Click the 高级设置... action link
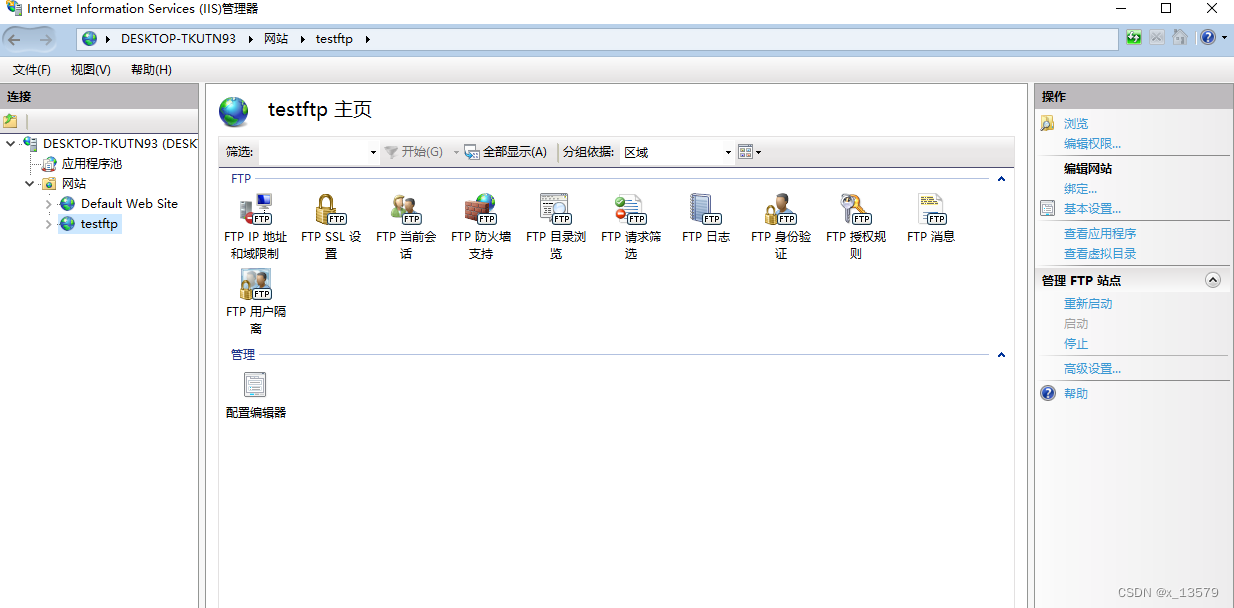This screenshot has height=608, width=1234. pos(1093,369)
